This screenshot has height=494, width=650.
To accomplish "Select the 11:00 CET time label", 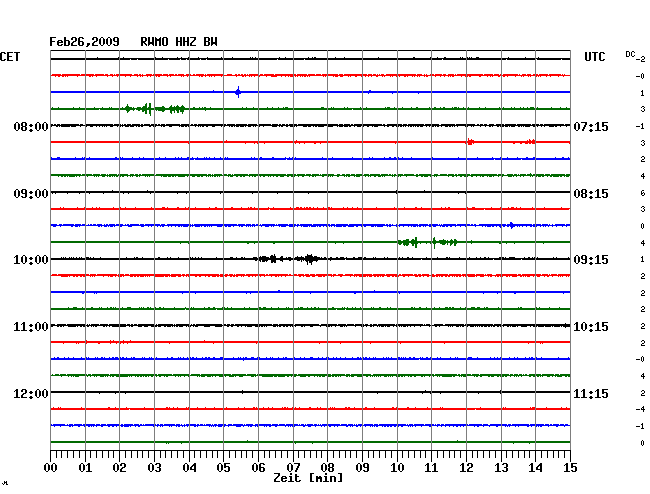I will [31, 327].
